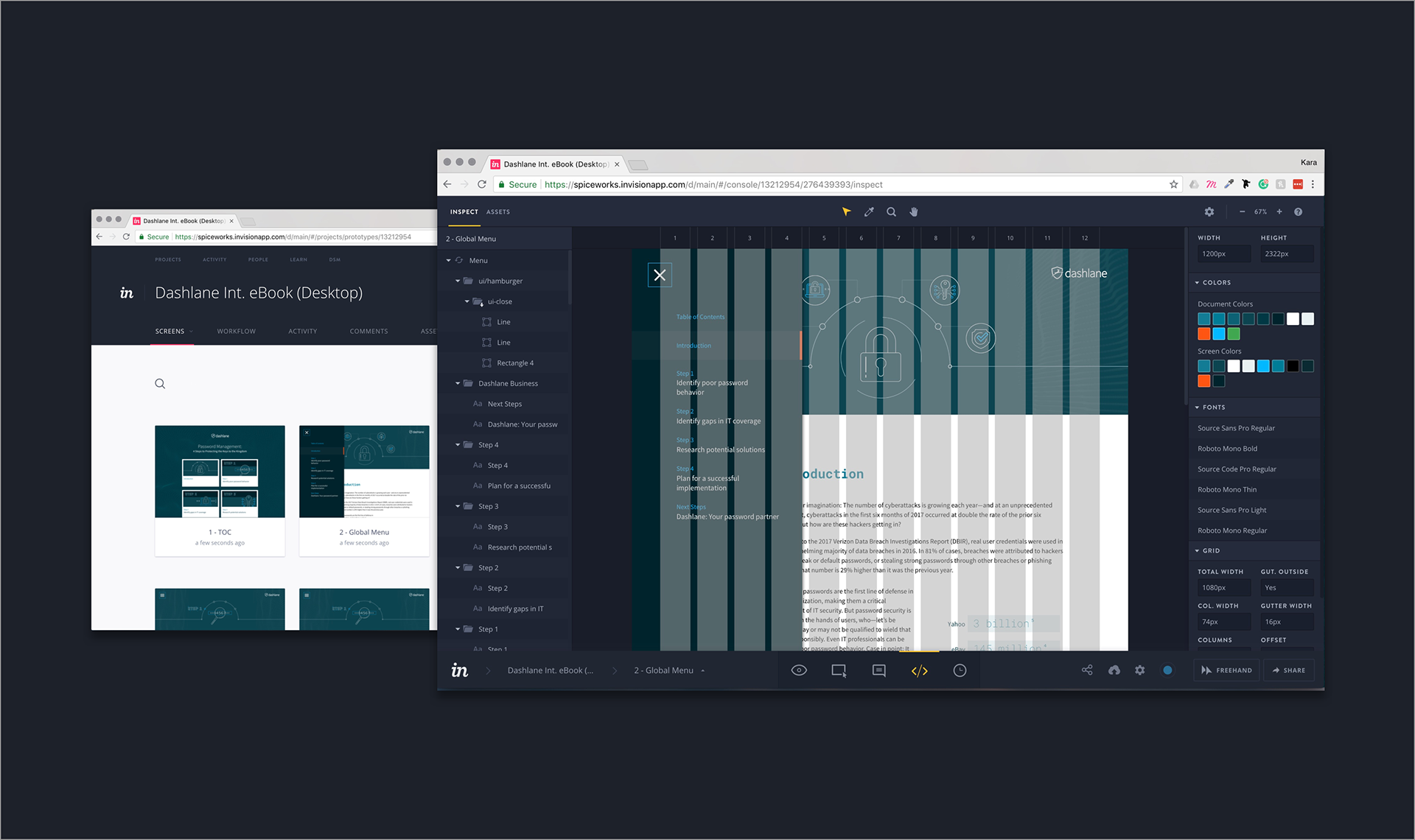Open the bottom bar settings gear icon
The width and height of the screenshot is (1415, 840).
1140,670
